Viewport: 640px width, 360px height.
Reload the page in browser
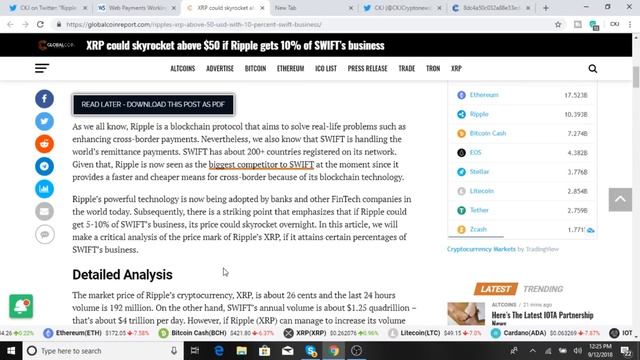[40, 24]
